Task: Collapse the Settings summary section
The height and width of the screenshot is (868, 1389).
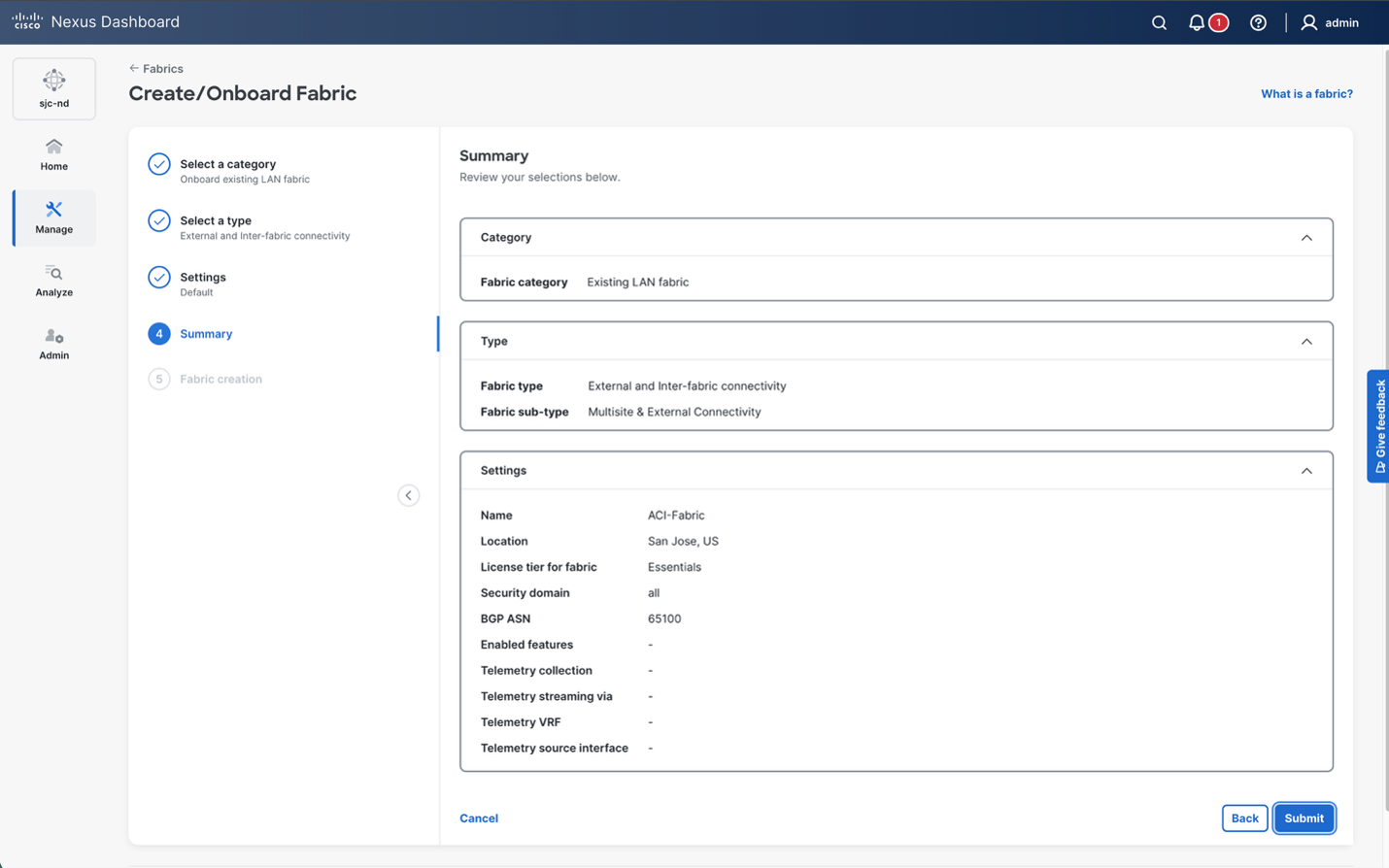Action: pyautogui.click(x=1306, y=471)
